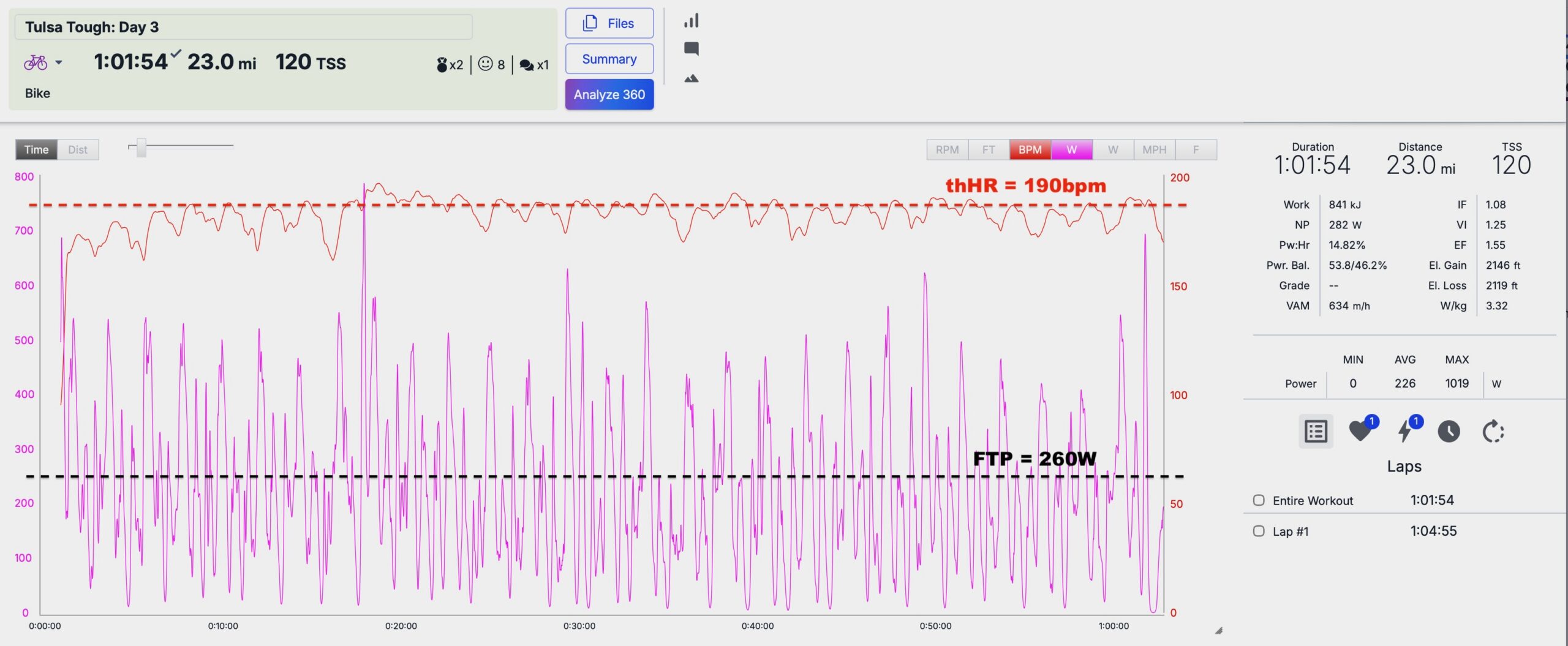Click the Lap #1 time 1:04:55

pos(1433,531)
